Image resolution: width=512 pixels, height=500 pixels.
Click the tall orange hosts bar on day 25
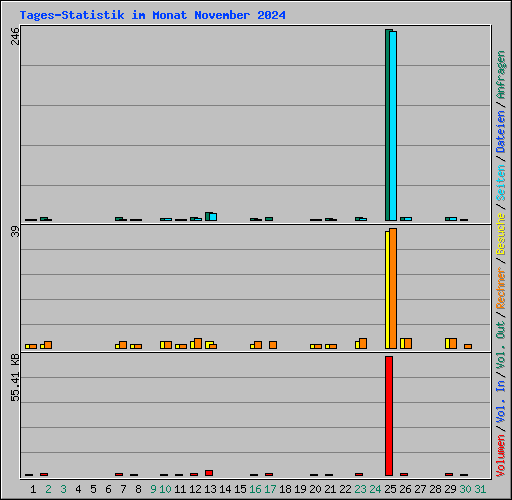pyautogui.click(x=393, y=289)
